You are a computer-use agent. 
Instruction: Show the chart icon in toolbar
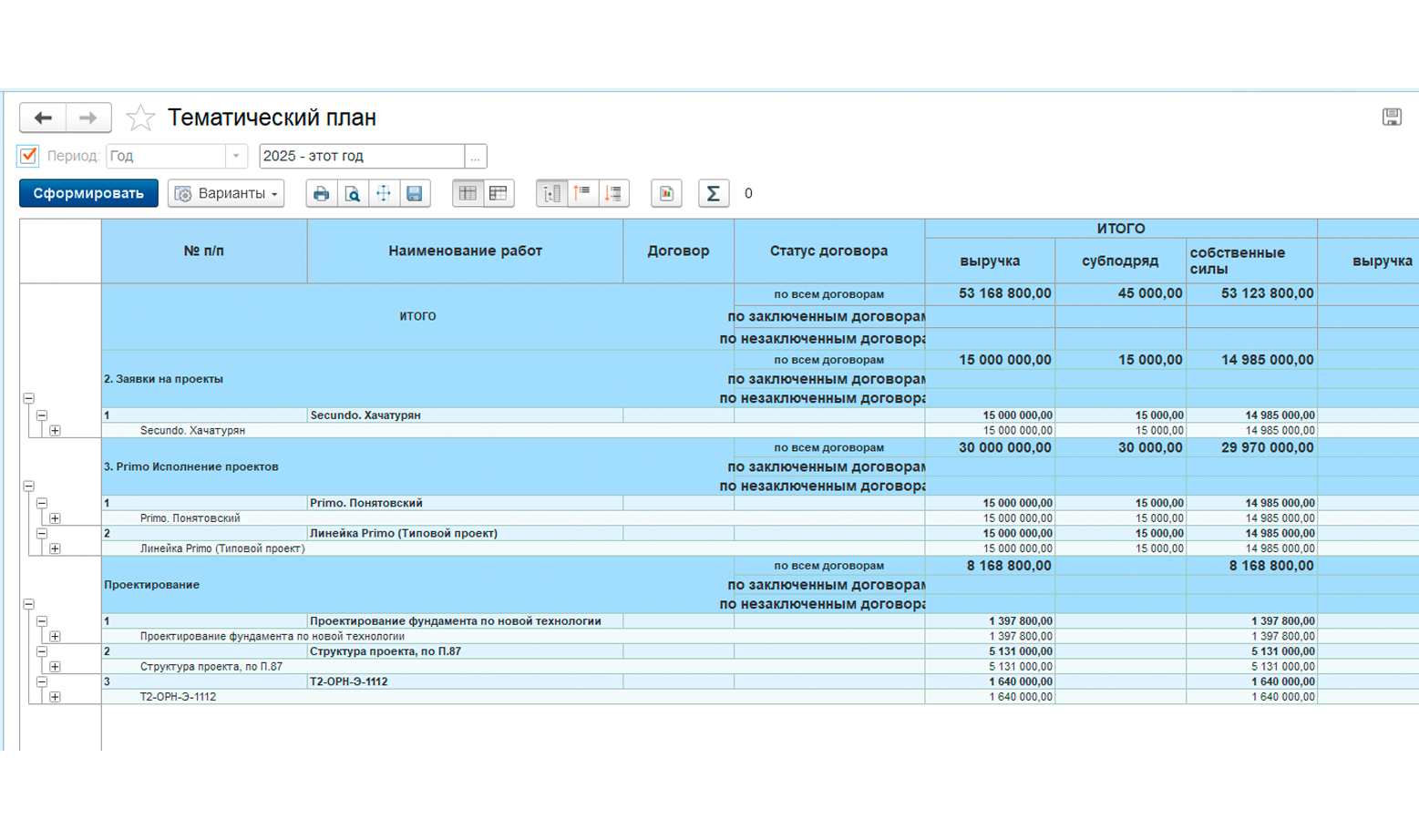[x=666, y=193]
